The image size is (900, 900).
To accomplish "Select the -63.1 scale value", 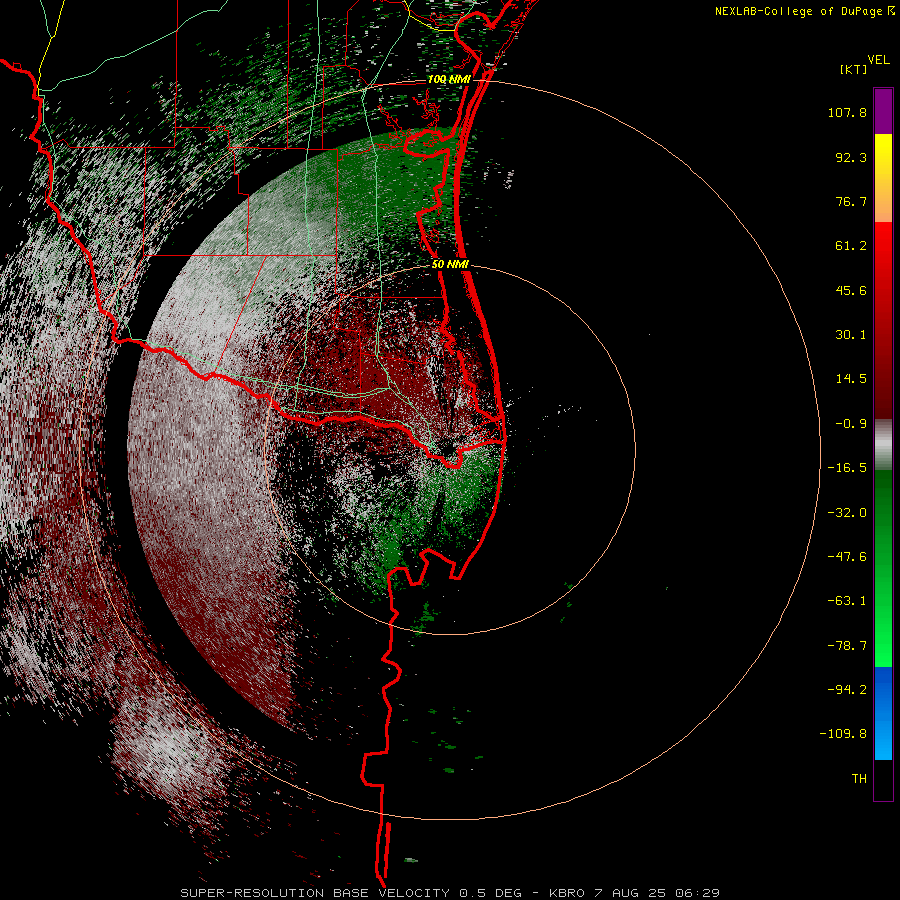I will [x=847, y=601].
